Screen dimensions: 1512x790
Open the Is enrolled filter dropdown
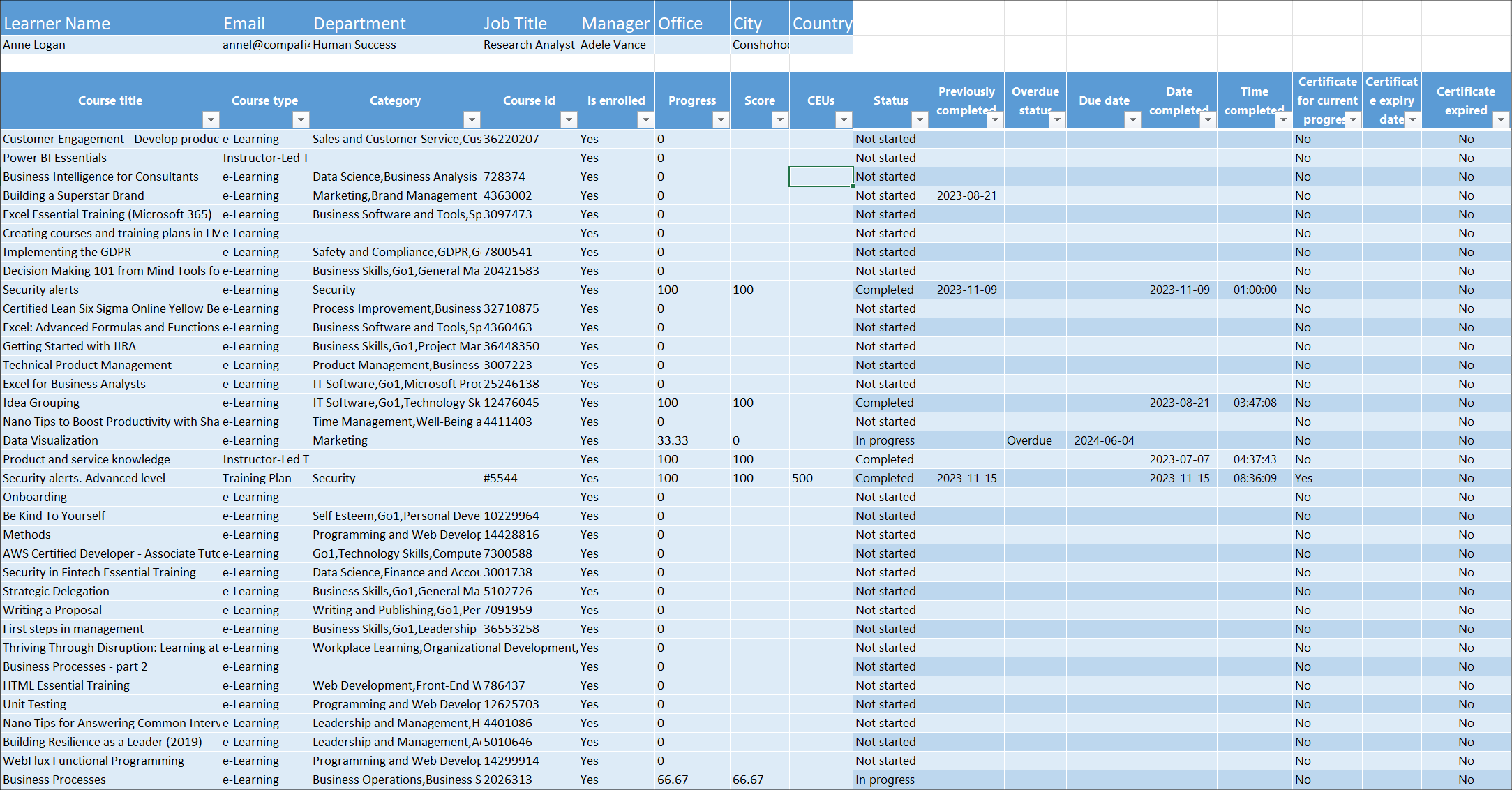[x=645, y=119]
